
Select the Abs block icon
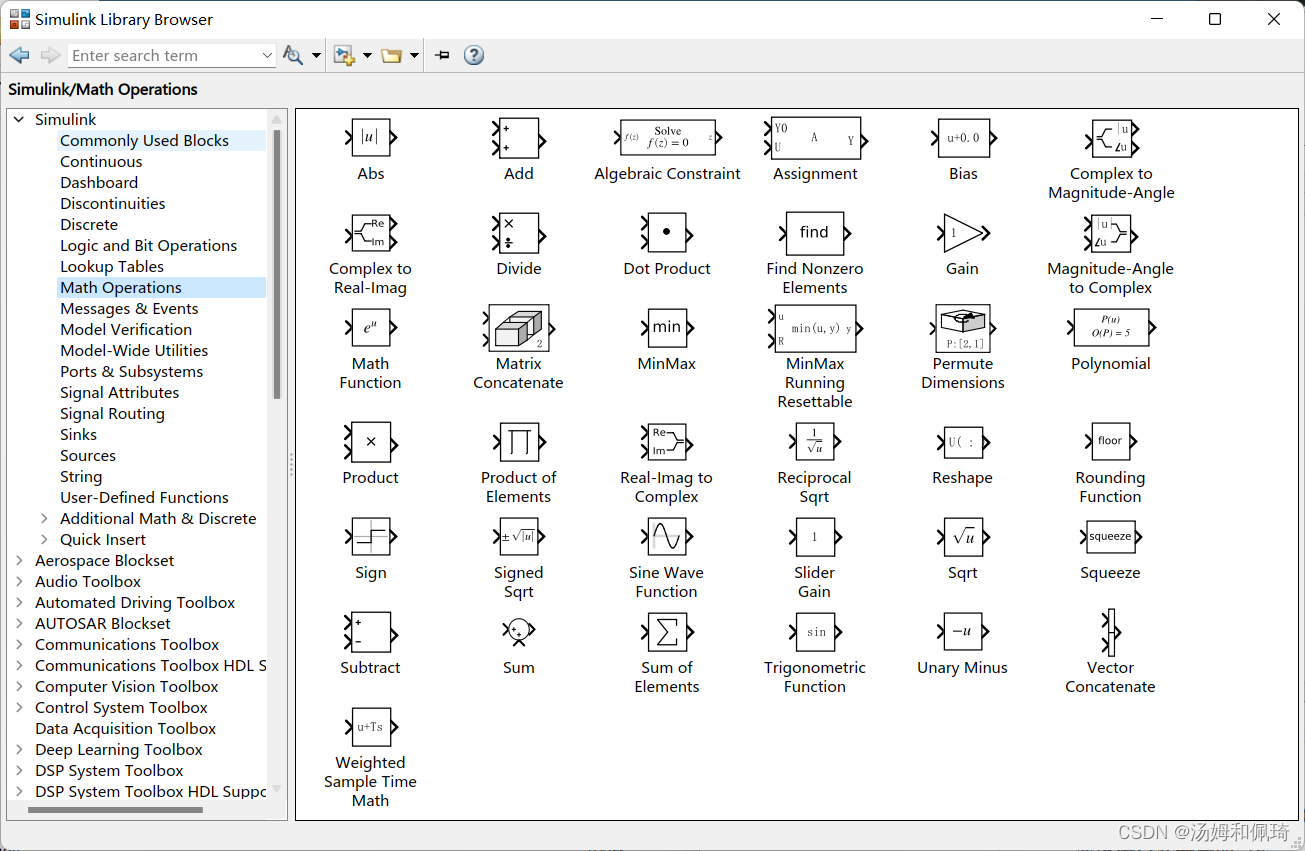tap(370, 138)
